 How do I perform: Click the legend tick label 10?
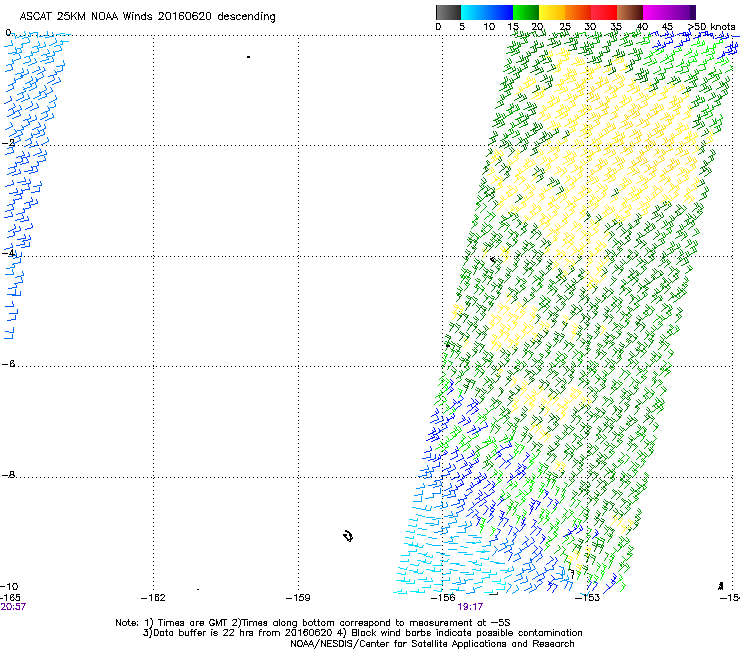[x=489, y=27]
